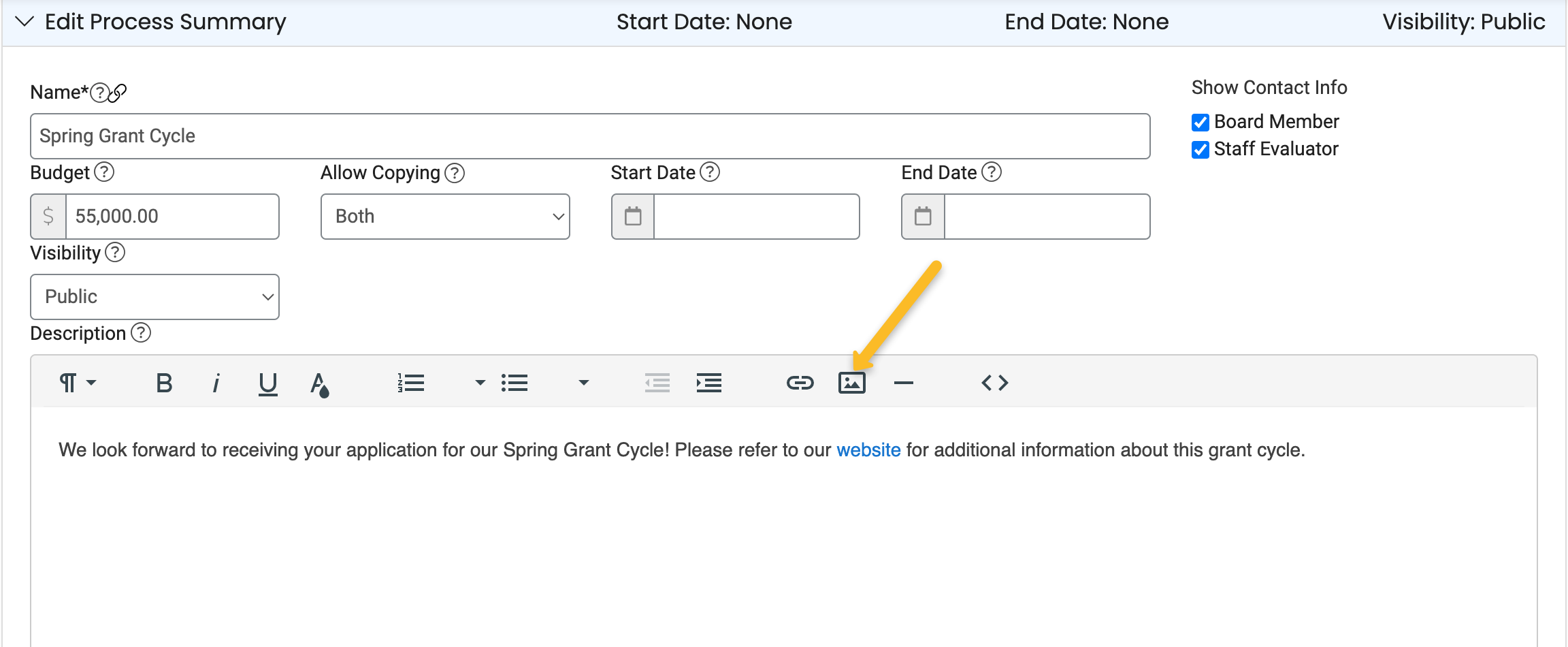Insert an ordered numbered list
This screenshot has height=647, width=1568.
click(x=411, y=383)
